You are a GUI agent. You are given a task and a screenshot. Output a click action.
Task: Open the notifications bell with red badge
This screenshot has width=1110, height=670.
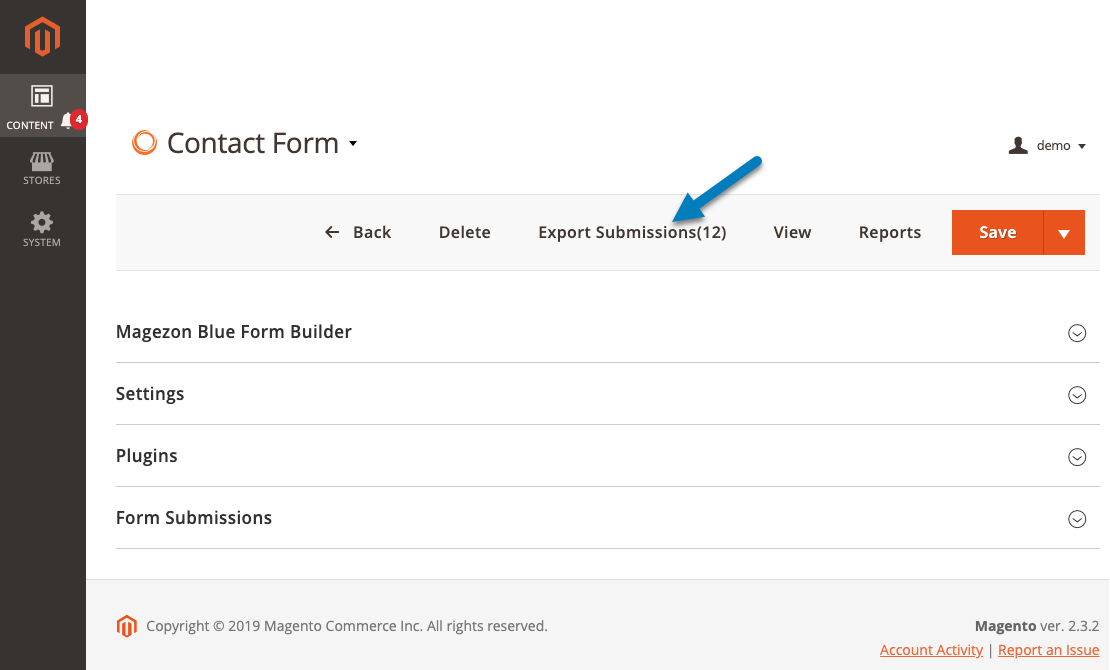(73, 120)
